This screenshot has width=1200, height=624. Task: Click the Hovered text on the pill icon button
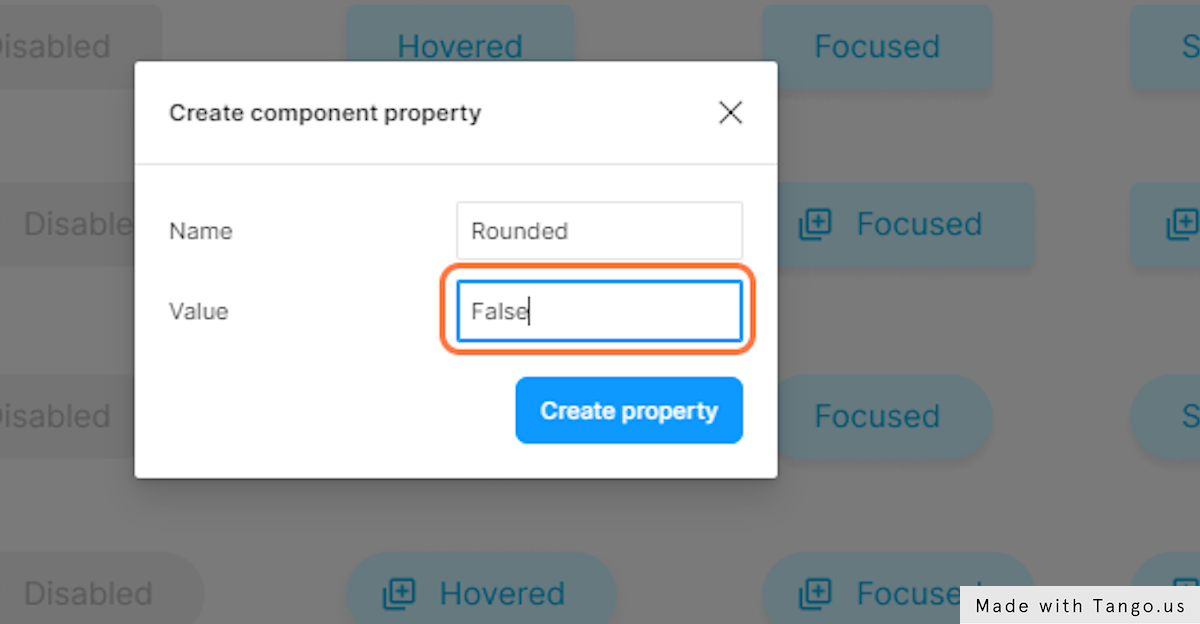click(502, 594)
